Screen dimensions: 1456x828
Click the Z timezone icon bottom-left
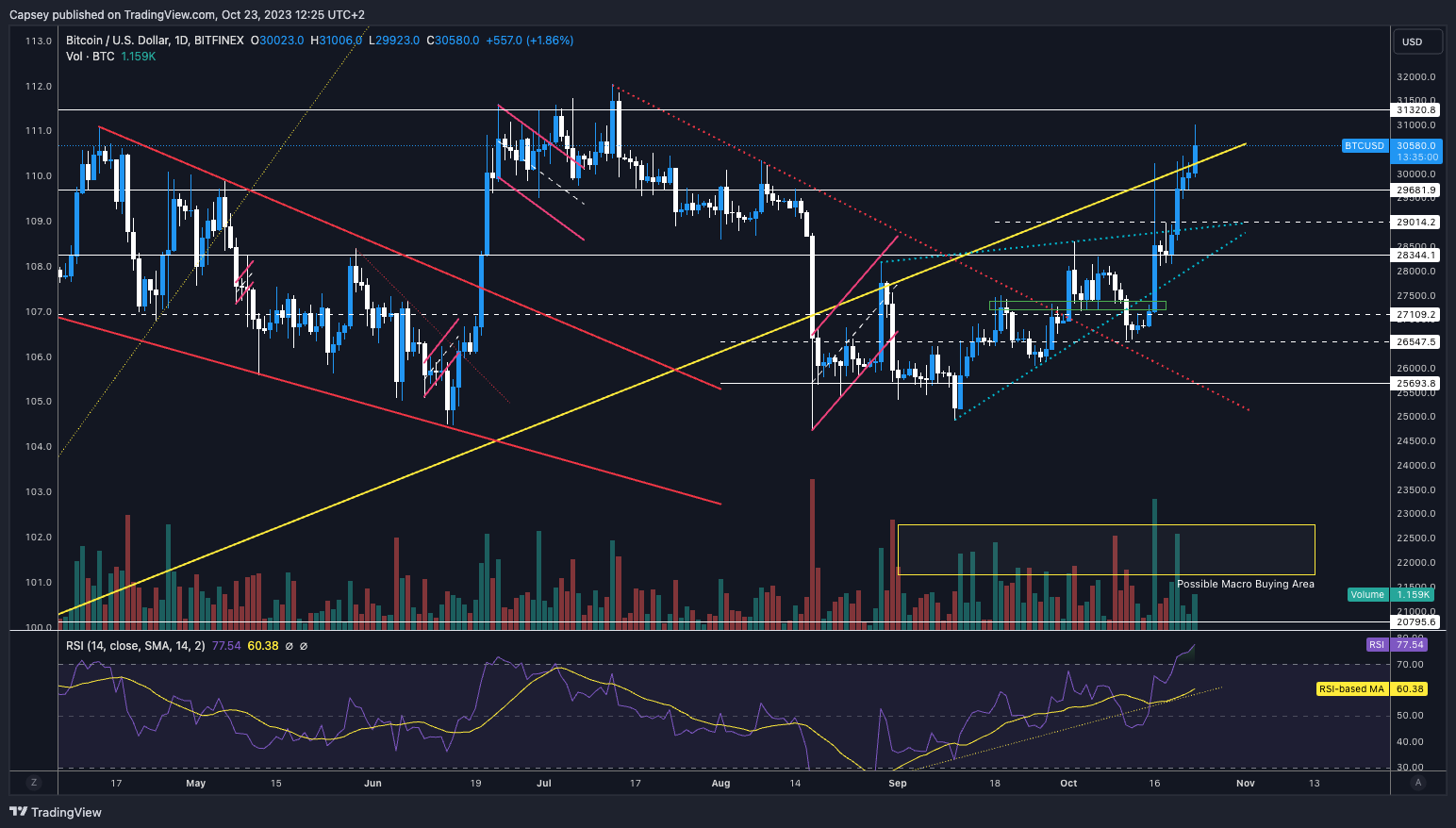34,783
